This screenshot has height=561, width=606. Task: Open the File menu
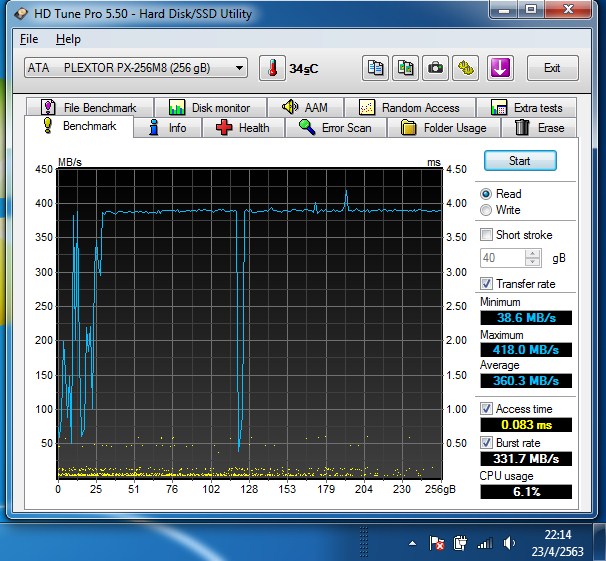(29, 39)
